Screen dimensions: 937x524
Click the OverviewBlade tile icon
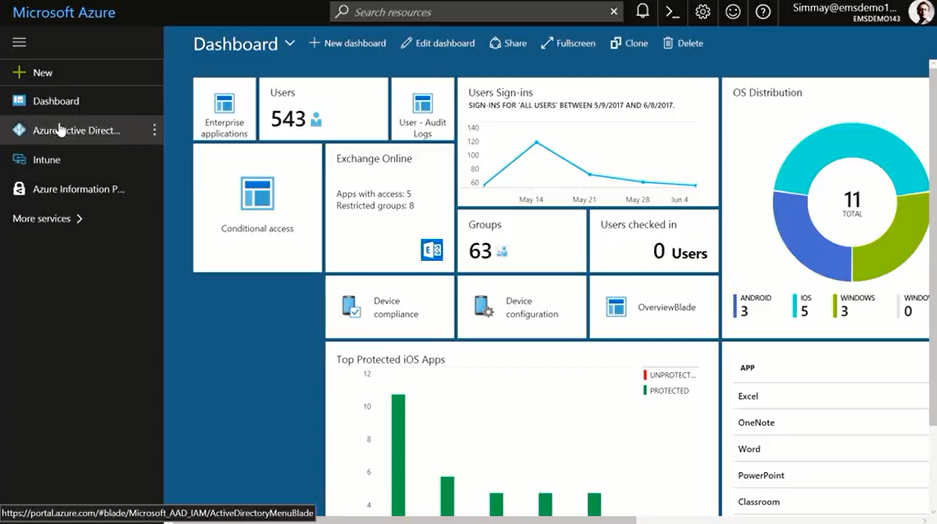click(x=616, y=307)
